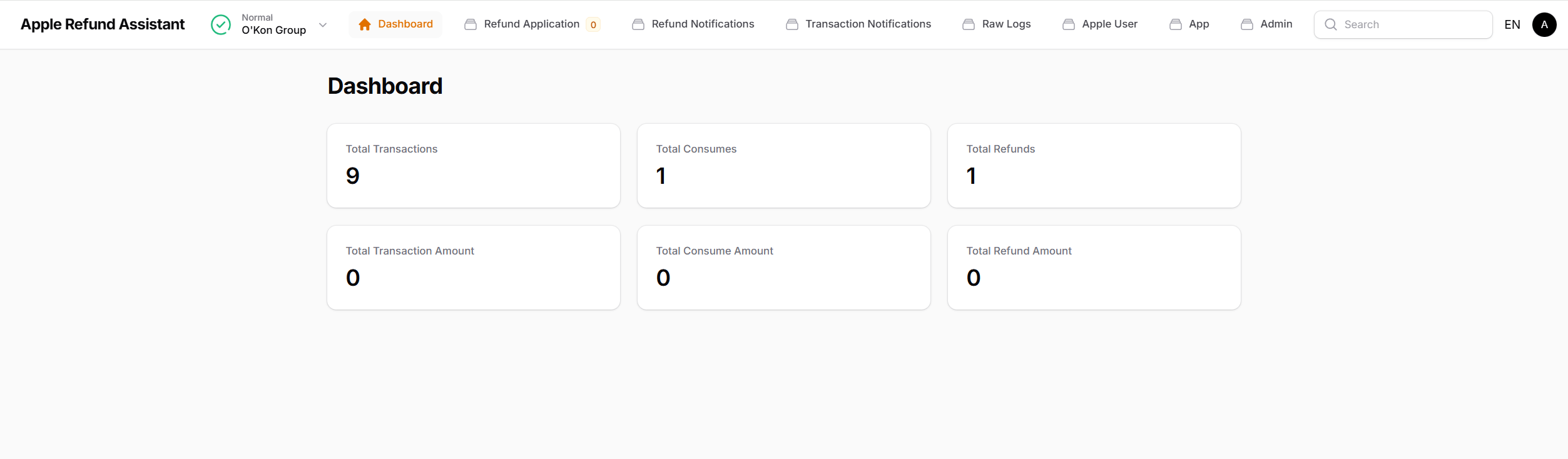Open the user avatar 'A' menu

1544,24
